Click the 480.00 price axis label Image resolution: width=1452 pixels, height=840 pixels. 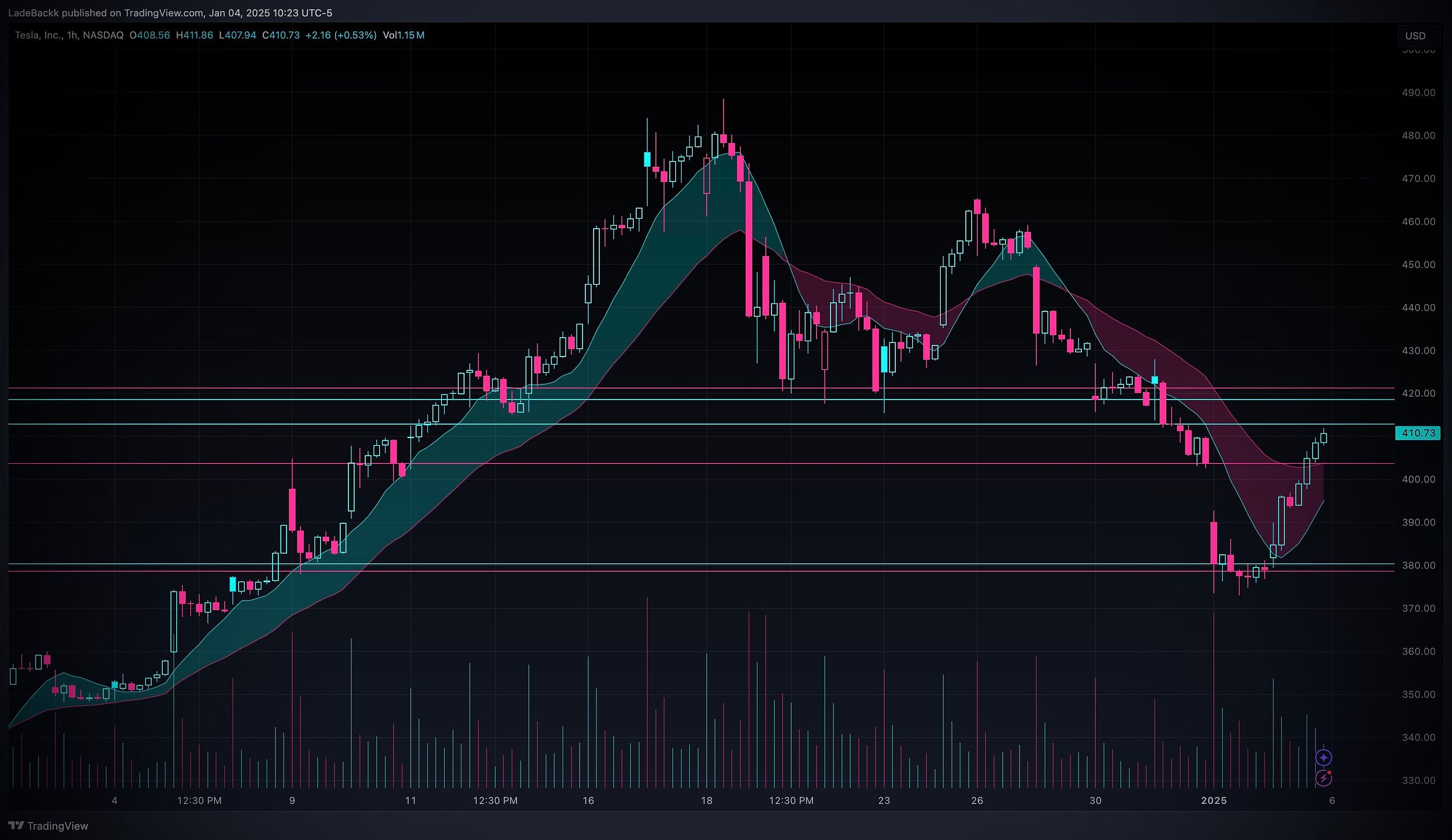point(1419,135)
